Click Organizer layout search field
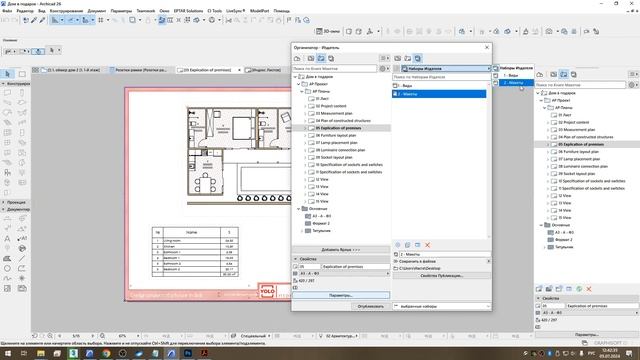 [x=335, y=69]
